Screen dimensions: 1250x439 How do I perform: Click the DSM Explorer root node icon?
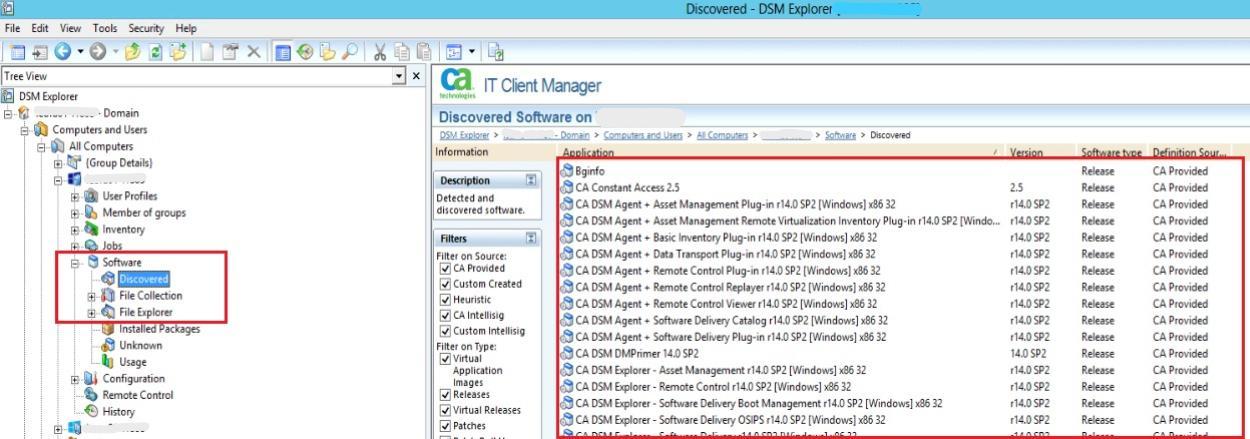[x=10, y=96]
